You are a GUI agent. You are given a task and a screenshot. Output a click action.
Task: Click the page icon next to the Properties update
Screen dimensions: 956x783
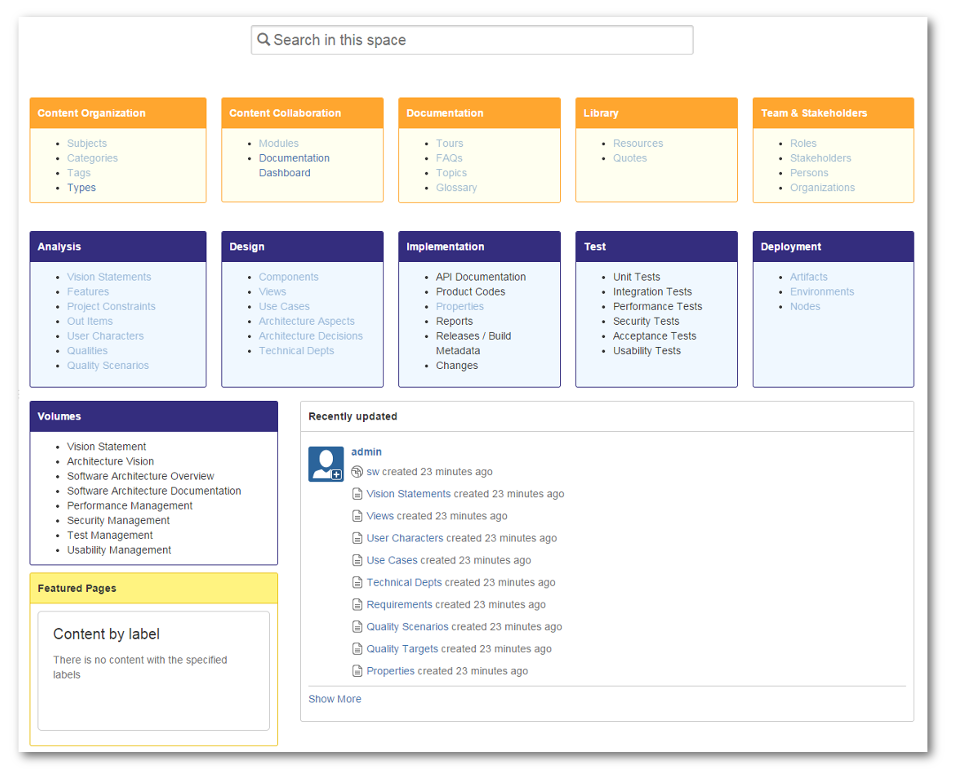click(x=358, y=671)
